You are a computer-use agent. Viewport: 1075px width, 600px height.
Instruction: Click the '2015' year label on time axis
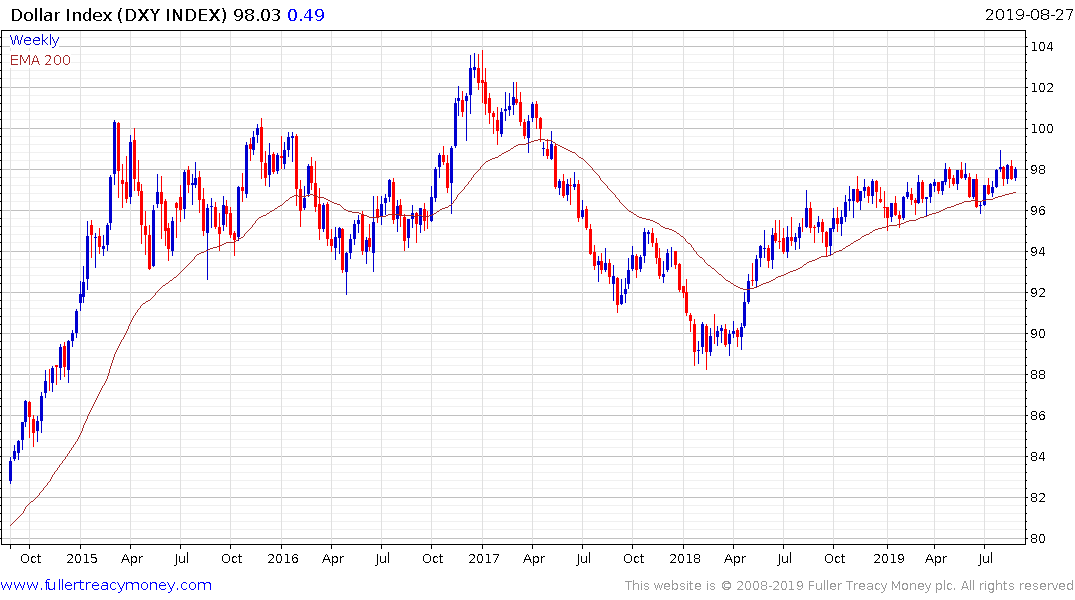pyautogui.click(x=82, y=559)
